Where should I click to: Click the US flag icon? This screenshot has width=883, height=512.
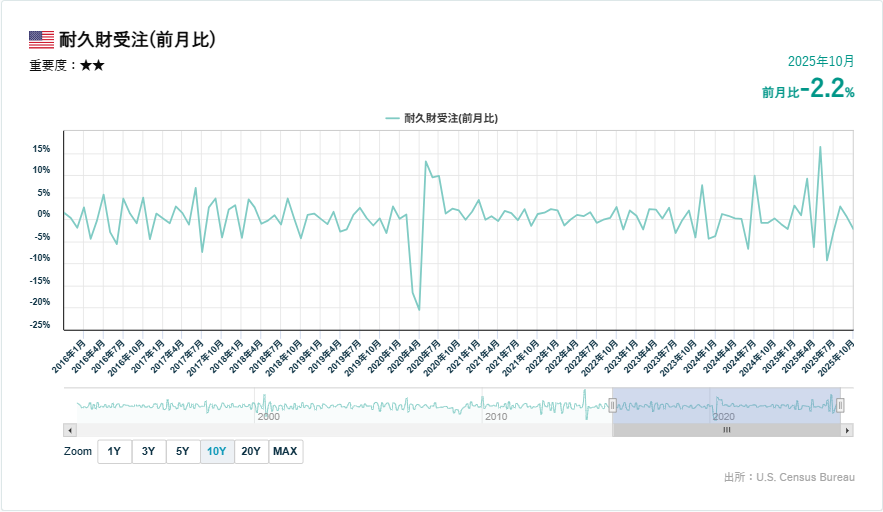coord(41,40)
